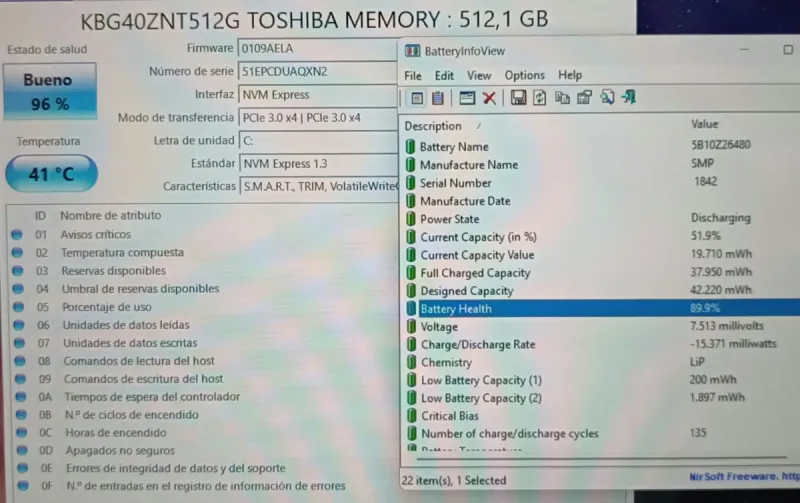Click the Refresh icon in BatteryInfoView toolbar

(540, 98)
